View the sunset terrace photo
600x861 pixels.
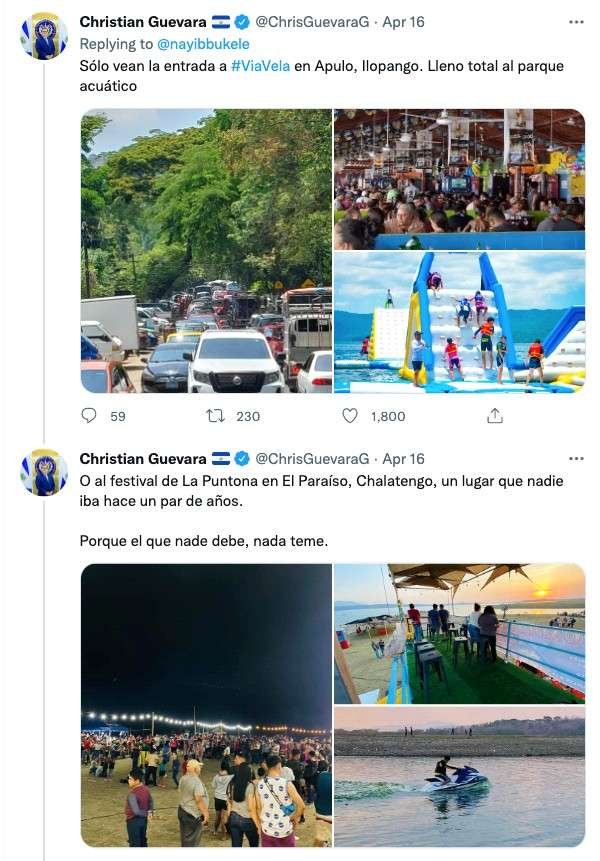pos(459,633)
